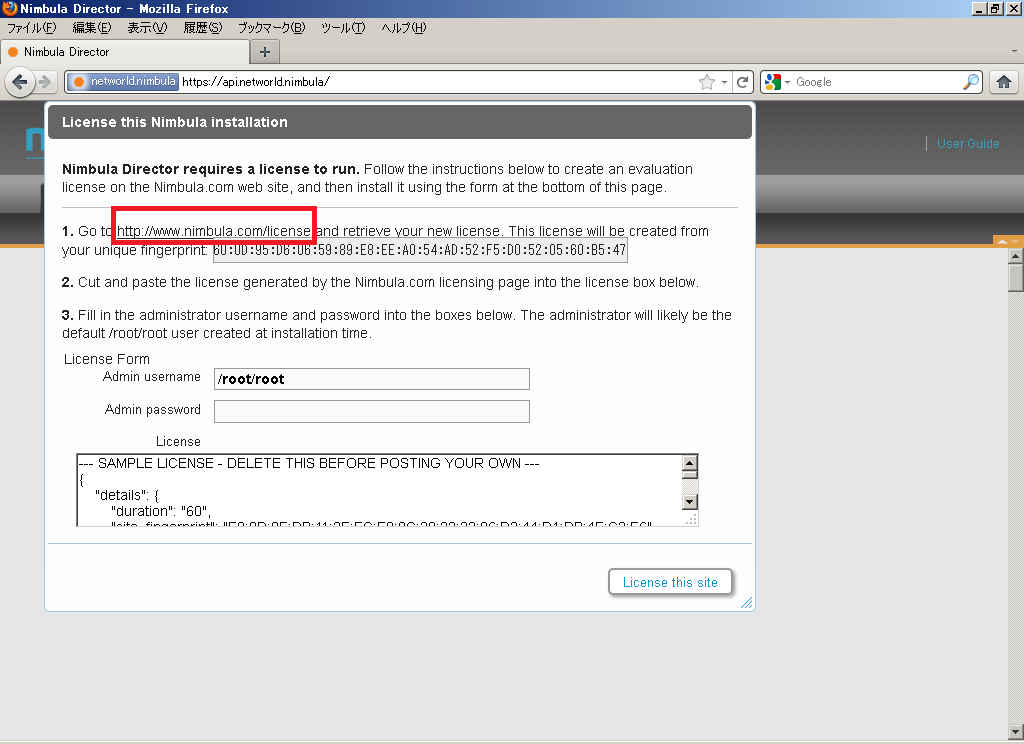Click the license textarea scroll-down arrow
1024x744 pixels.
[x=690, y=502]
